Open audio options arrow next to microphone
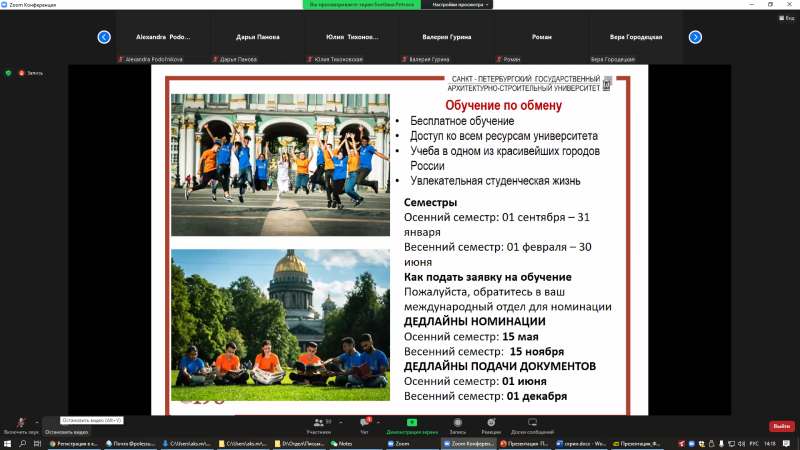The width and height of the screenshot is (800, 450). pos(37,422)
